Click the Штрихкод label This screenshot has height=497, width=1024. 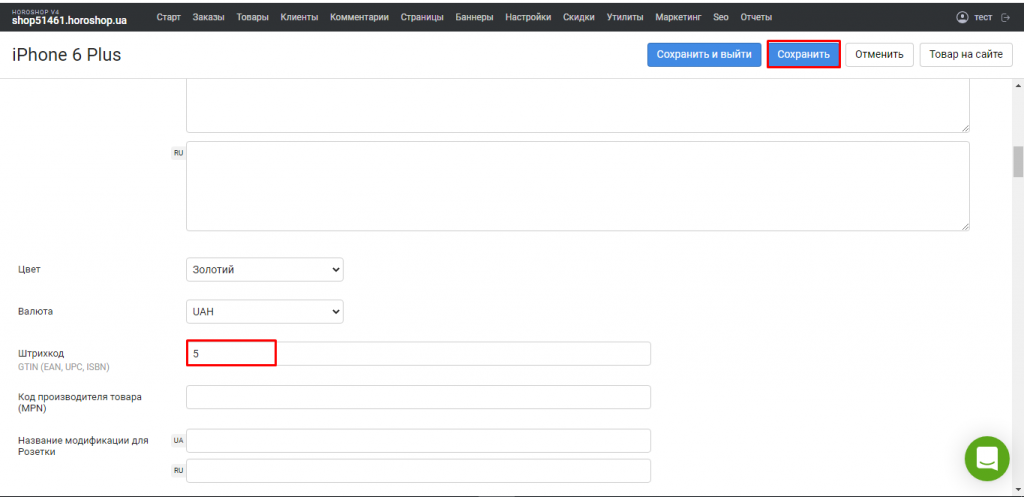click(x=41, y=353)
